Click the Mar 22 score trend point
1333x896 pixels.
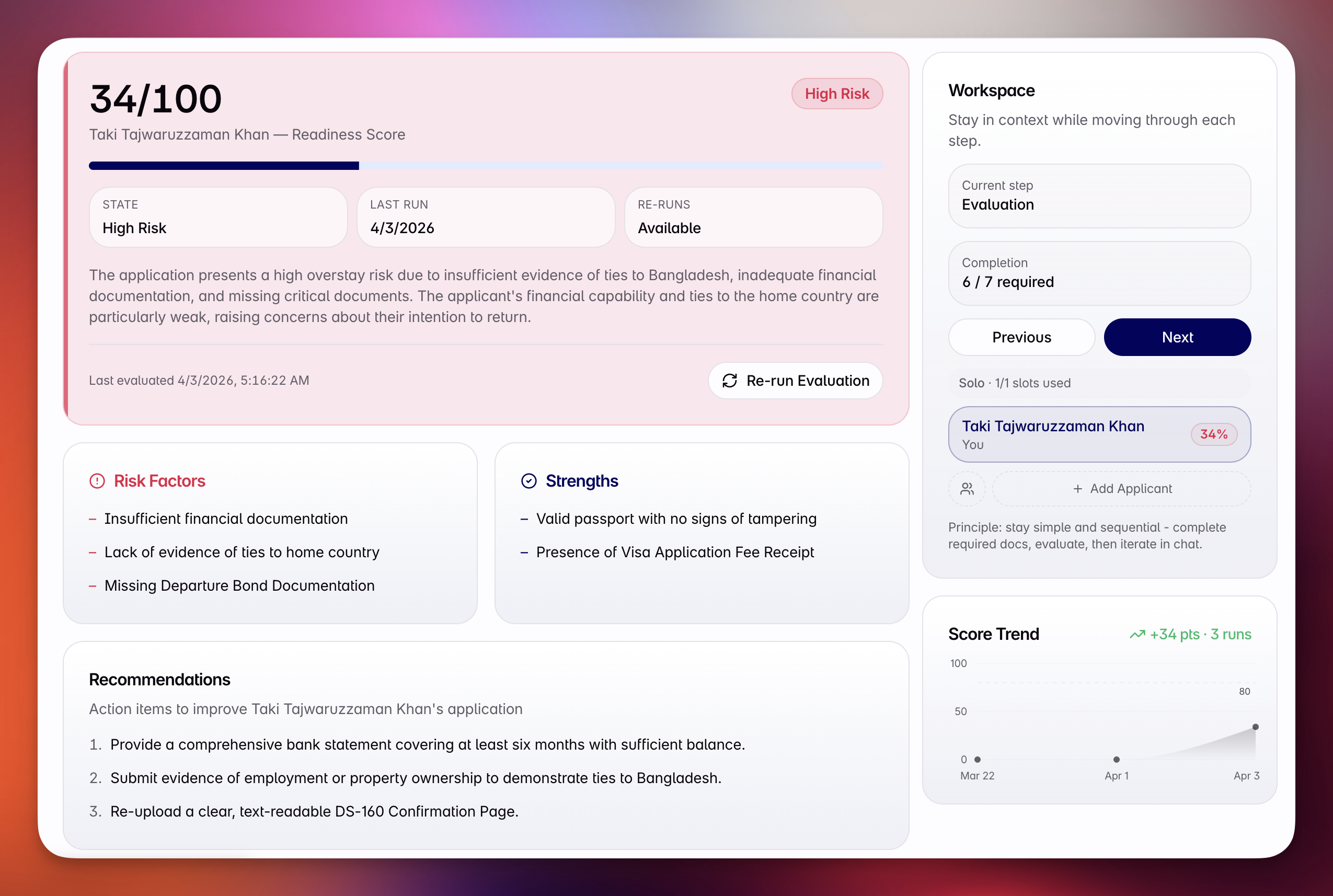click(978, 760)
